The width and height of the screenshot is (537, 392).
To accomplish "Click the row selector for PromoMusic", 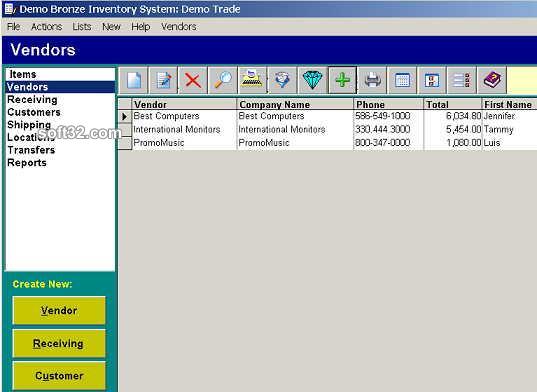I will coord(125,143).
